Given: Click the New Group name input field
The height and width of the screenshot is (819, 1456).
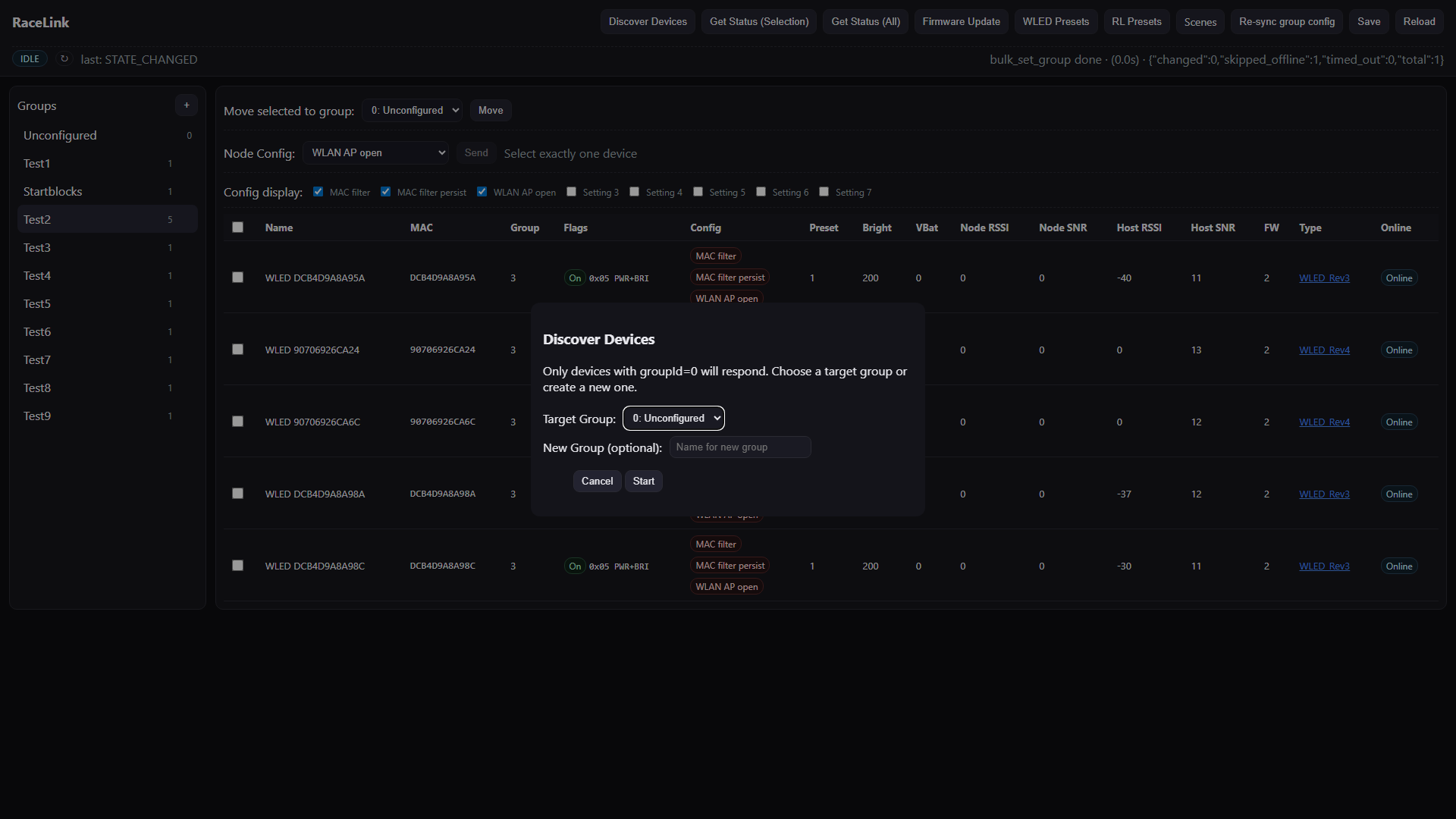Looking at the screenshot, I should tap(740, 447).
